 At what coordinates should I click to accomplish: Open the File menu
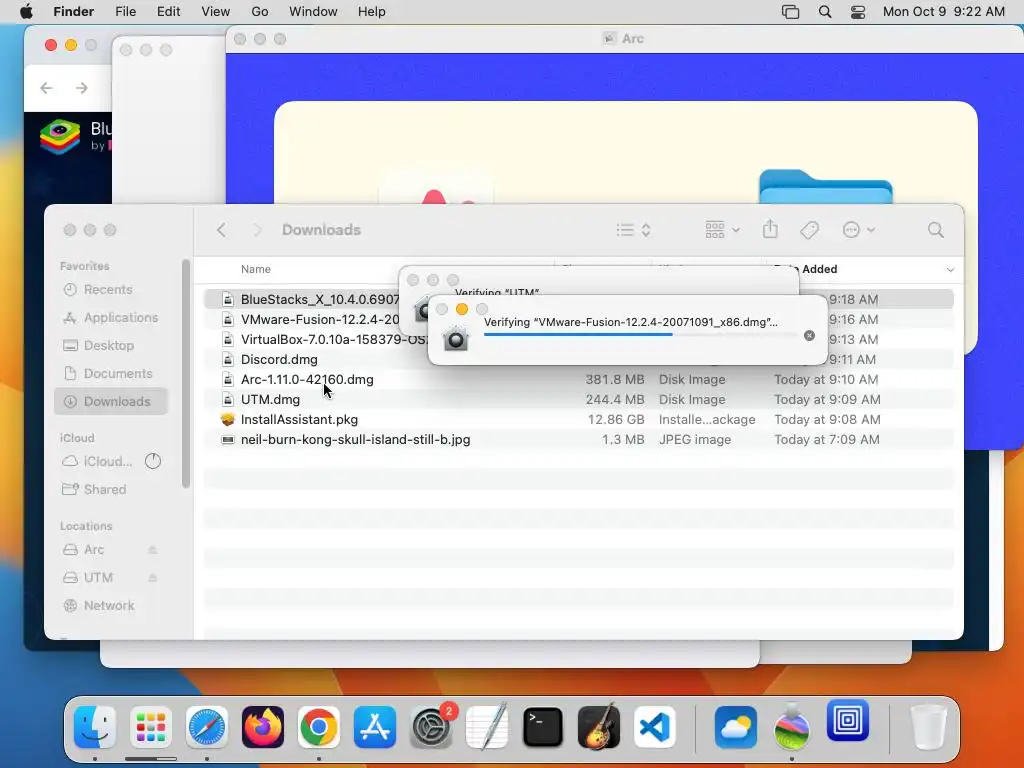tap(125, 12)
